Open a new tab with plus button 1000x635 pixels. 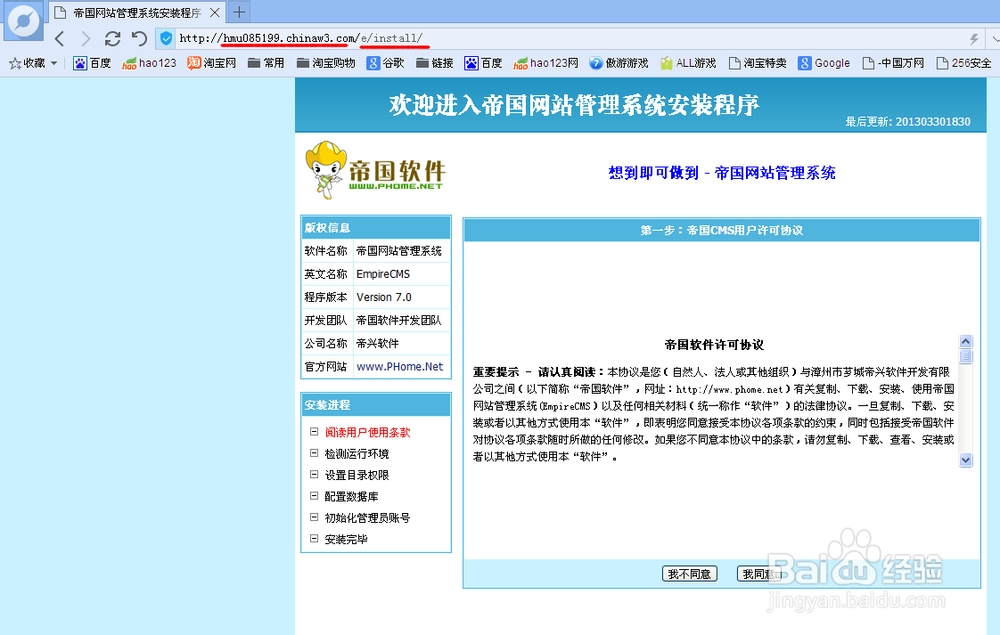click(x=239, y=12)
